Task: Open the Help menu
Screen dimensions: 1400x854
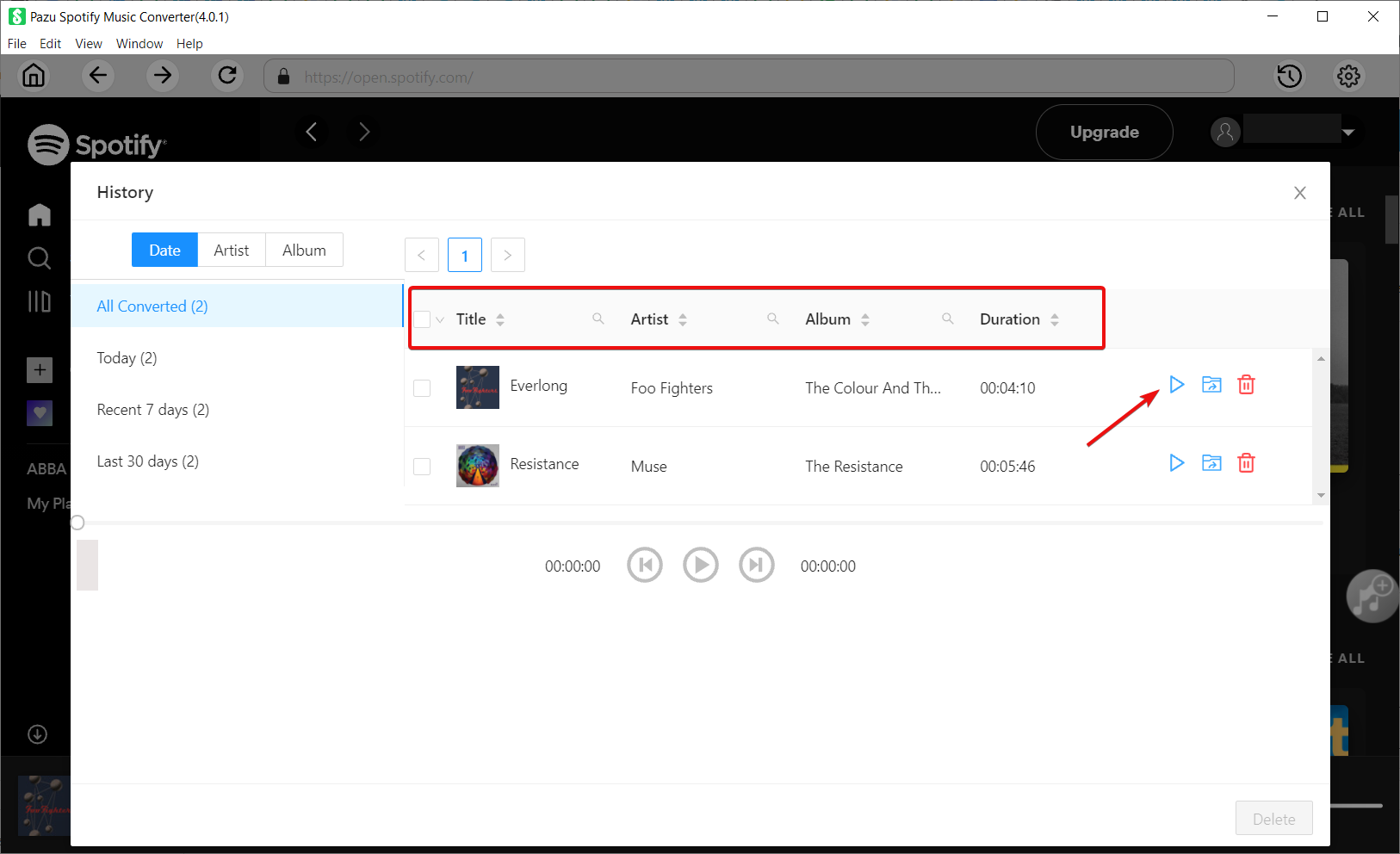Action: (189, 43)
